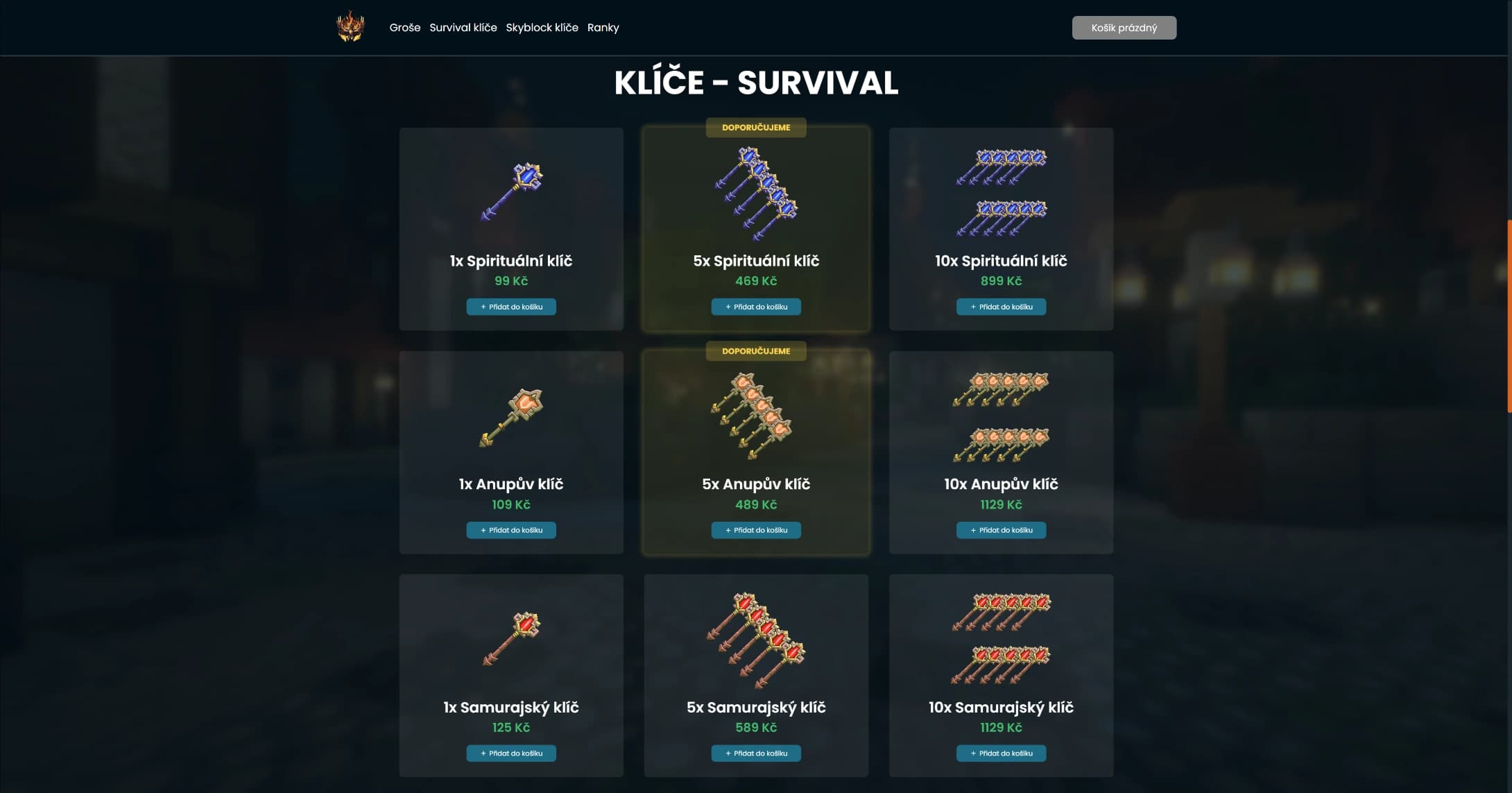The image size is (1512, 793).
Task: Select the 5x Spirituální klíč keys image
Action: coord(756,193)
